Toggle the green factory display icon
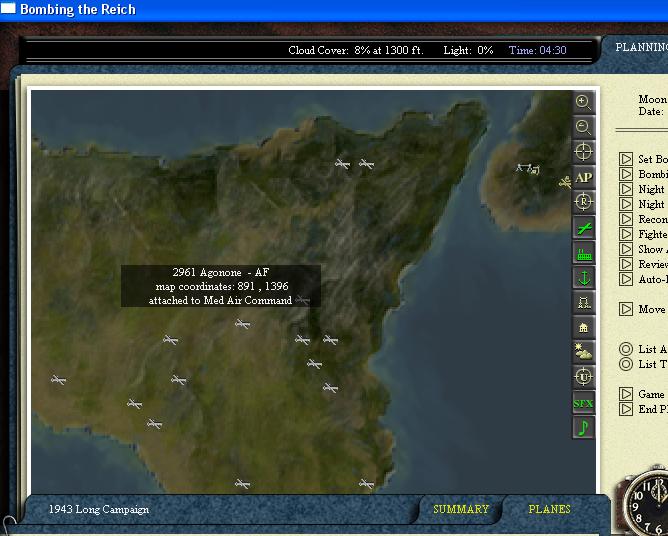Viewport: 668px width, 536px height. pyautogui.click(x=583, y=253)
